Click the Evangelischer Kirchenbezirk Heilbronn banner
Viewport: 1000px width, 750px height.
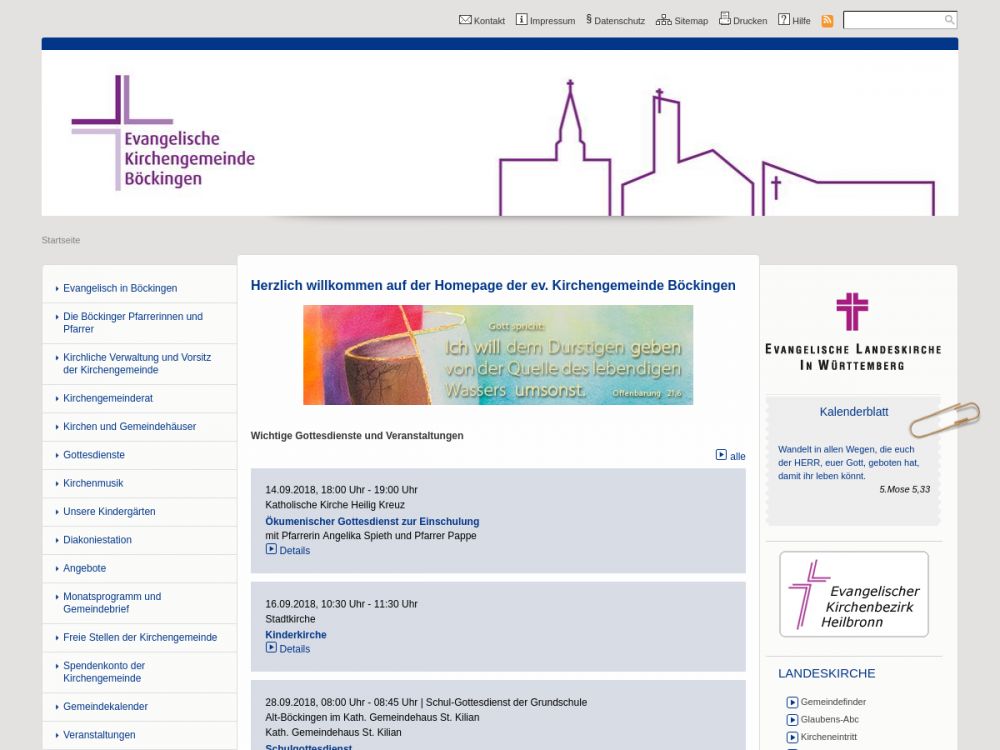pyautogui.click(x=854, y=594)
